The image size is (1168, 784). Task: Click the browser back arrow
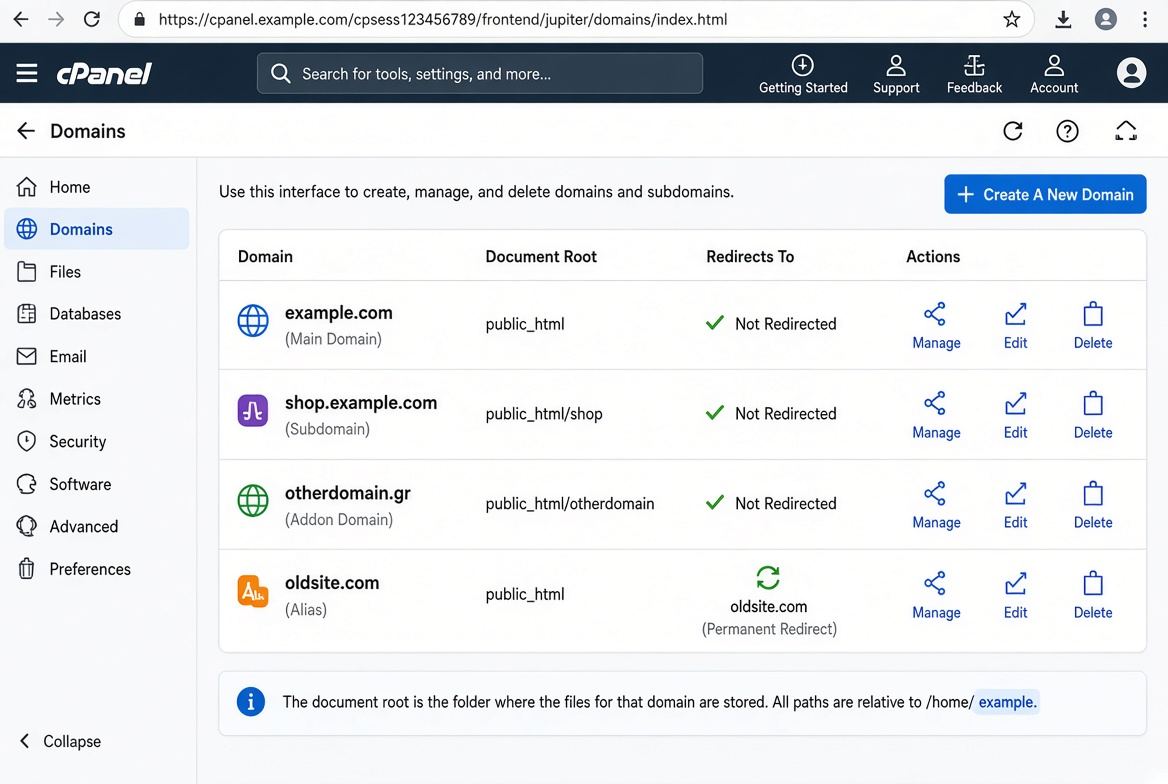(21, 19)
